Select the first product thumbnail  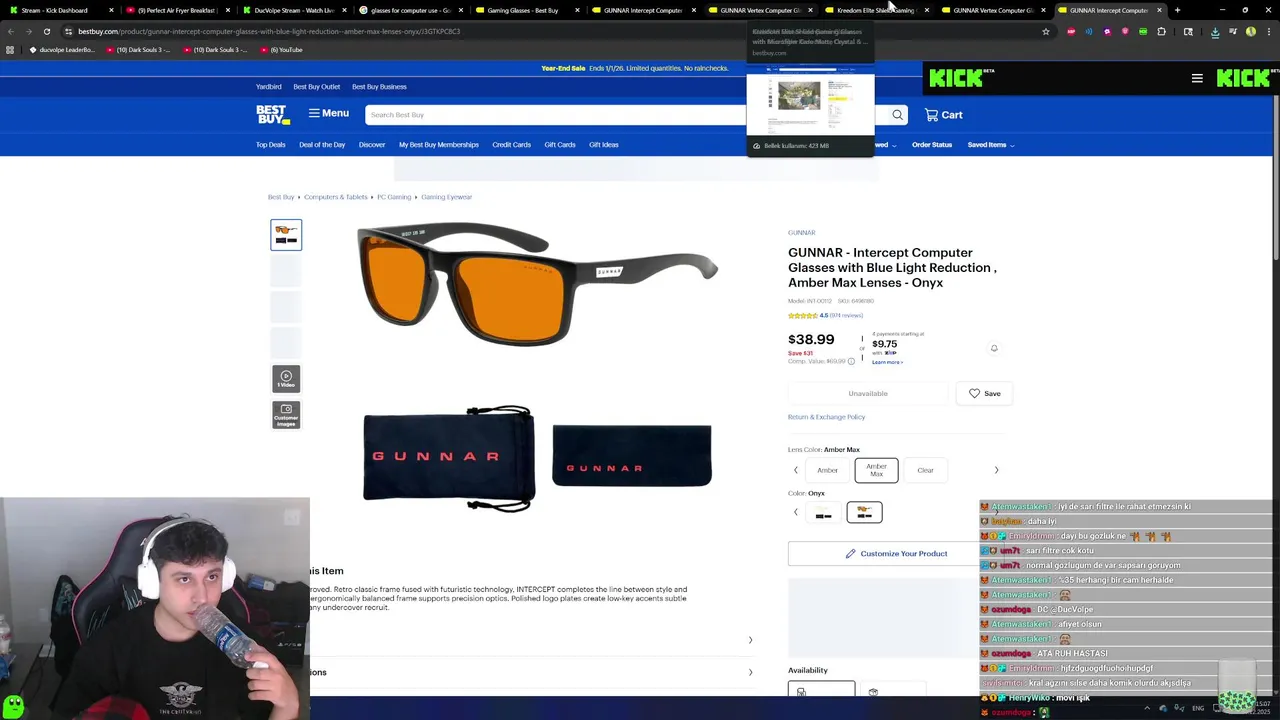click(x=286, y=235)
